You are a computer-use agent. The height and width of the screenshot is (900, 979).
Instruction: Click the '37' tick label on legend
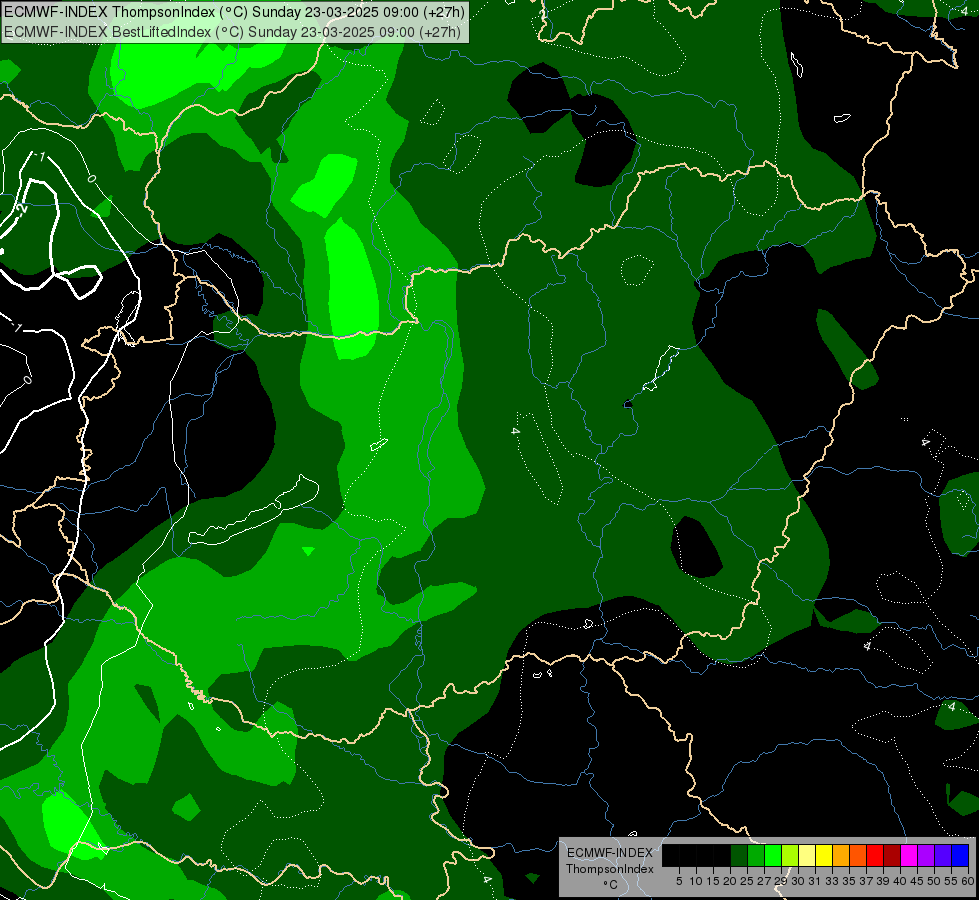pyautogui.click(x=865, y=881)
